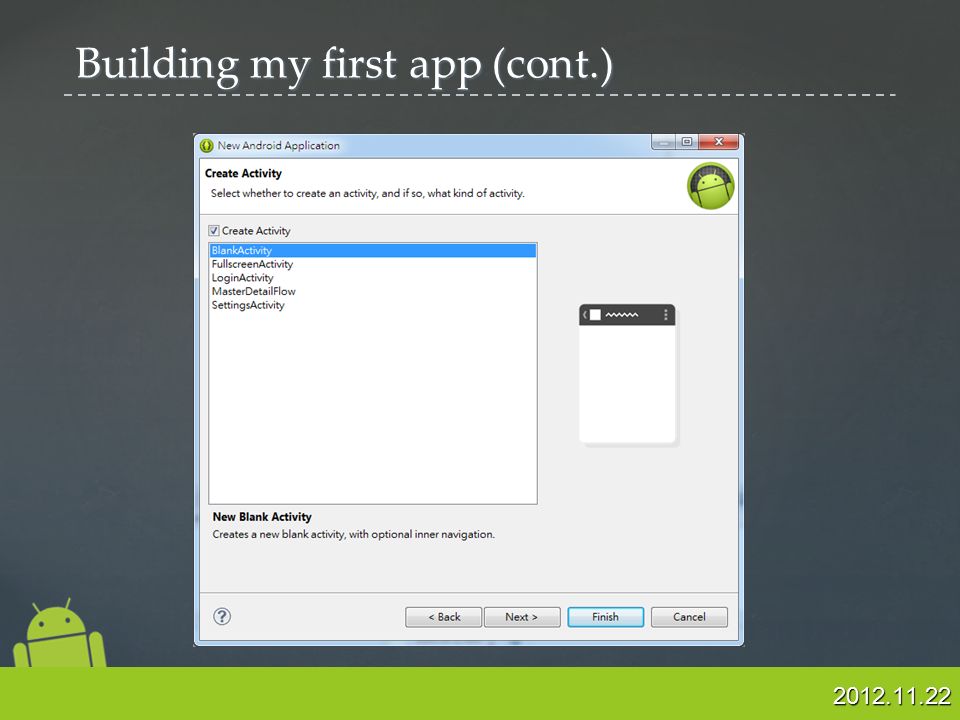Viewport: 960px width, 720px height.
Task: Close the New Android Application dialog
Action: tap(719, 142)
